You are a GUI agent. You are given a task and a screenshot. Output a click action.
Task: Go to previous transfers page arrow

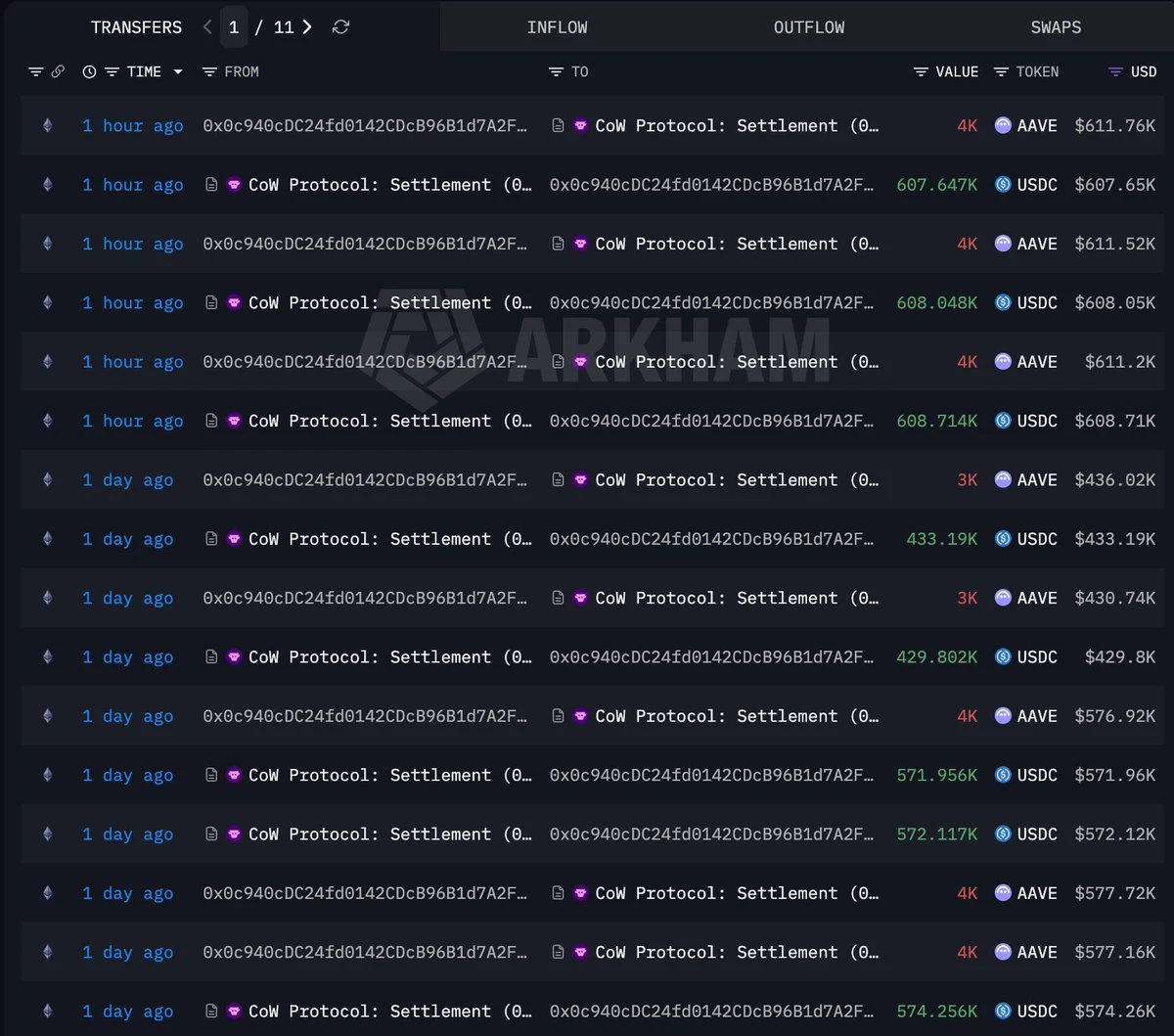207,27
